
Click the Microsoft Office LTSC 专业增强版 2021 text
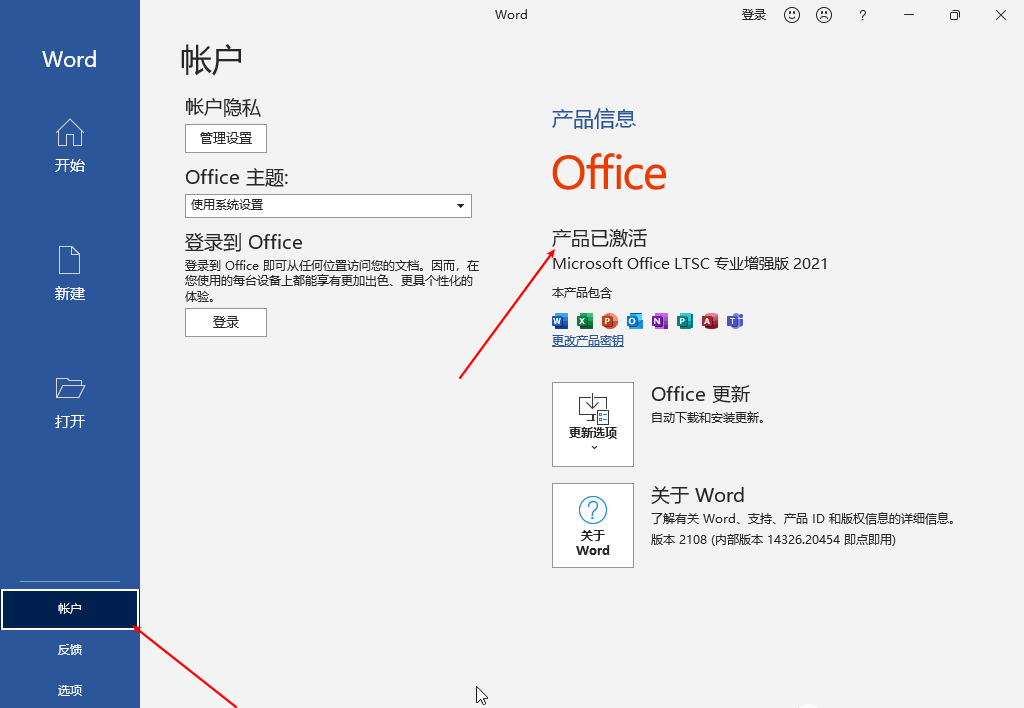click(690, 264)
